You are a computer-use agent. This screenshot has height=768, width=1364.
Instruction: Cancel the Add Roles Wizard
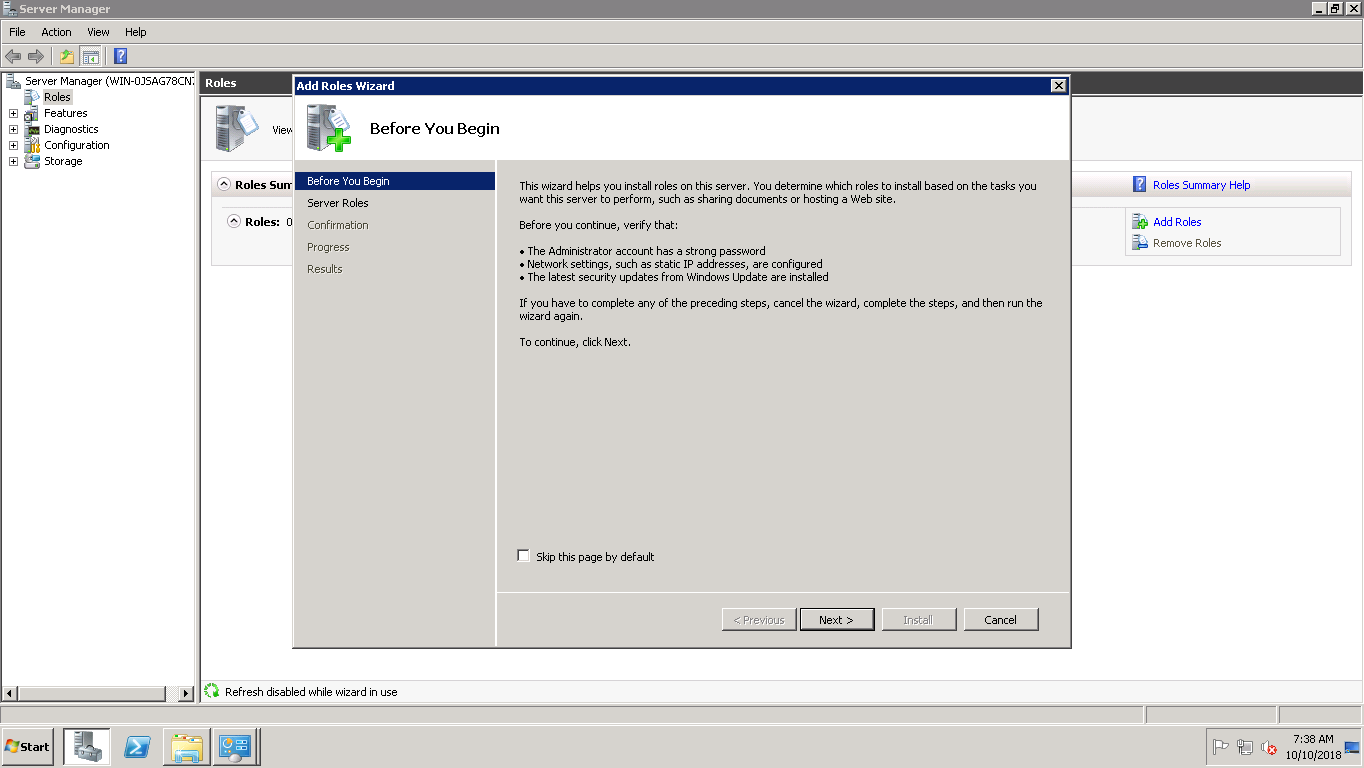coord(1001,620)
